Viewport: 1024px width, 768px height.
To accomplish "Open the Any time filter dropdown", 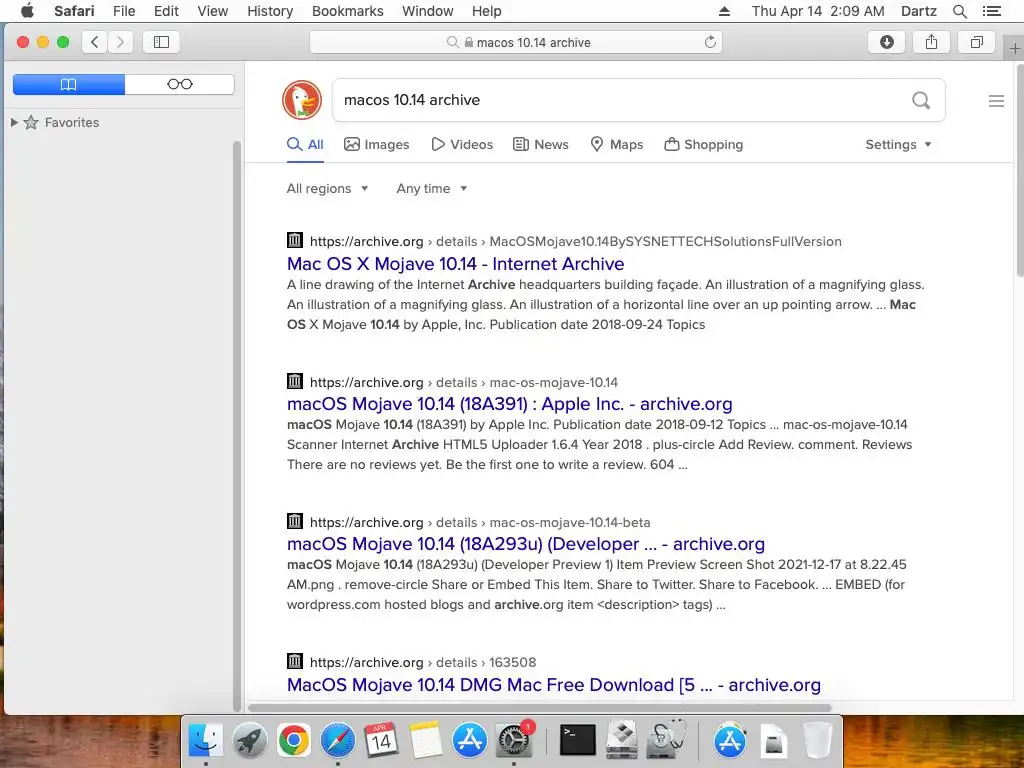I will [x=432, y=189].
